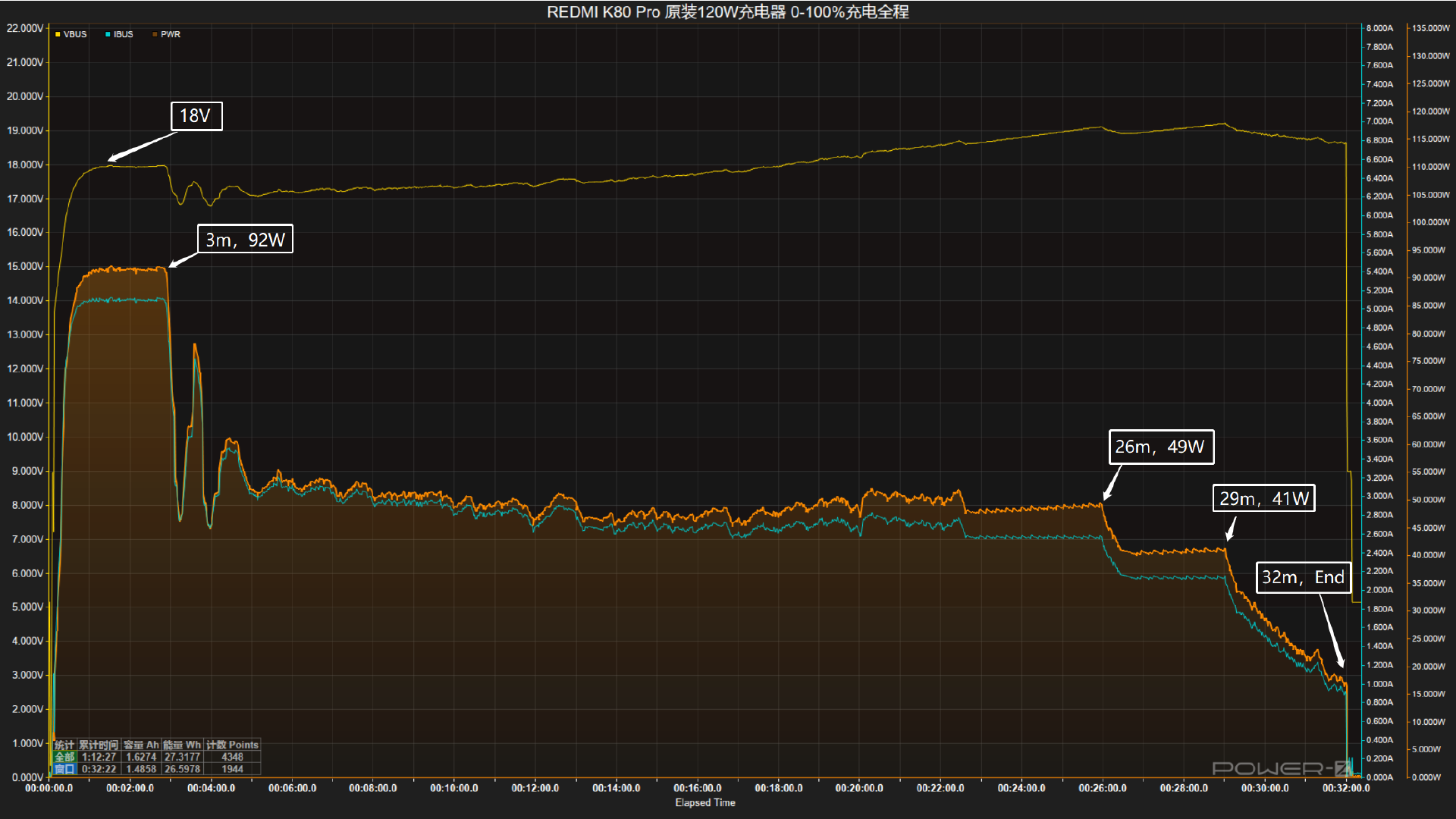Screen dimensions: 1456x819
Task: Select the '3m, 92W' annotation box
Action: (x=245, y=240)
